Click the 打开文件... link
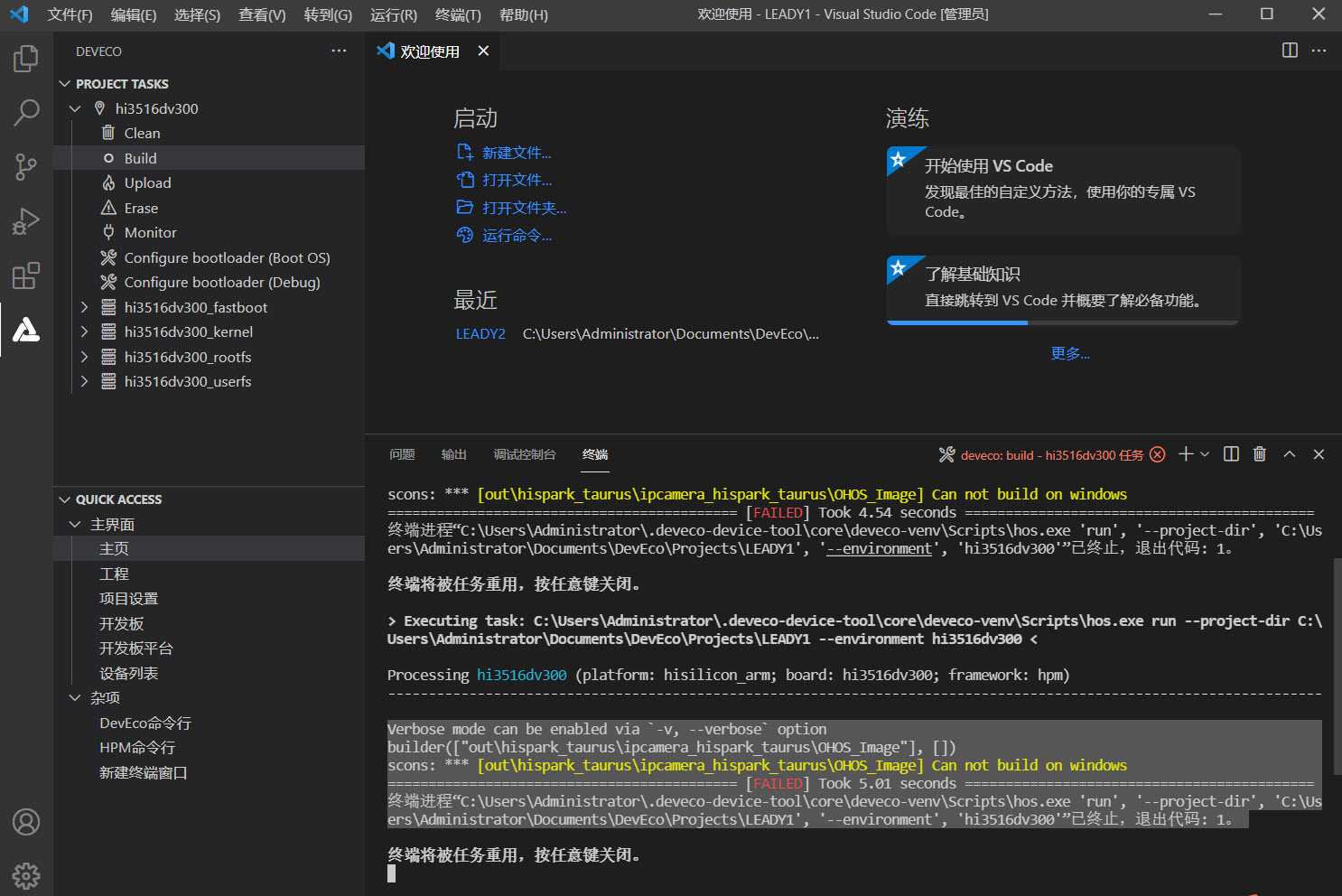 click(x=517, y=180)
